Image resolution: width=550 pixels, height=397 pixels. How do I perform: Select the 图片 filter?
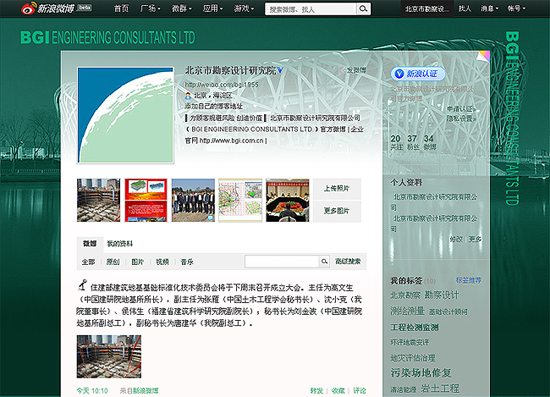coord(138,262)
